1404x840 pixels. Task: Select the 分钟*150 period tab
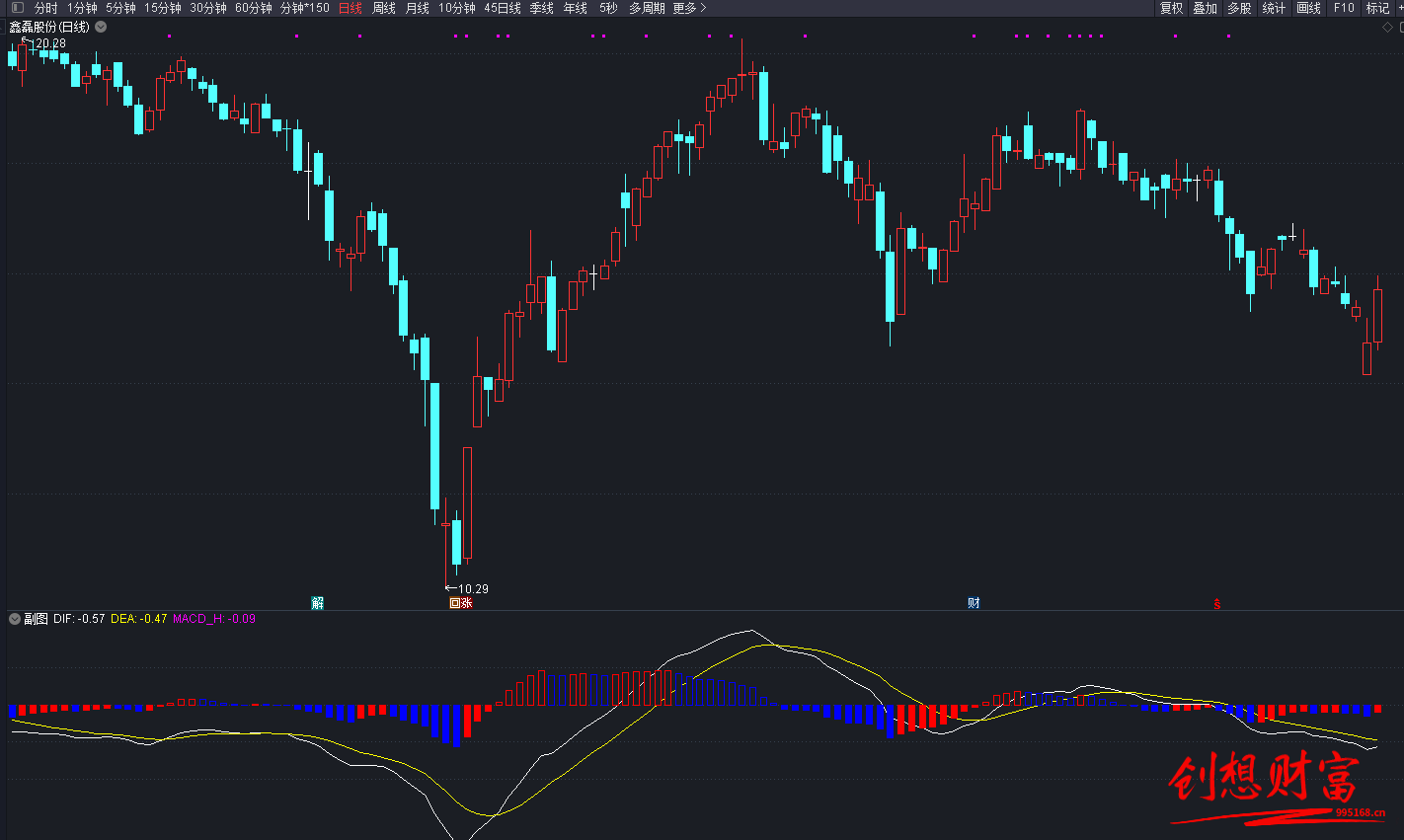[305, 8]
